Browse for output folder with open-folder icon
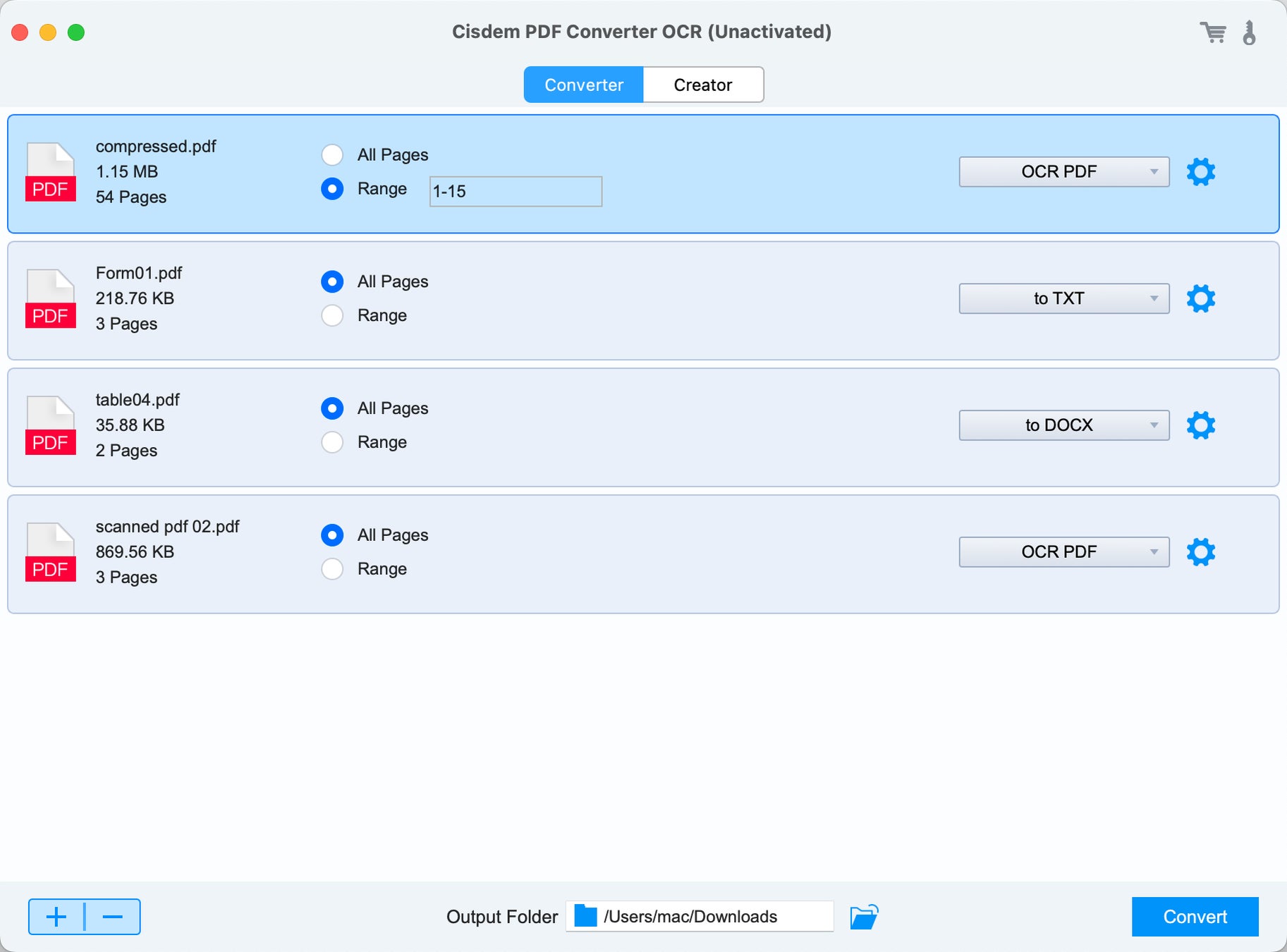The width and height of the screenshot is (1287, 952). coord(864,917)
